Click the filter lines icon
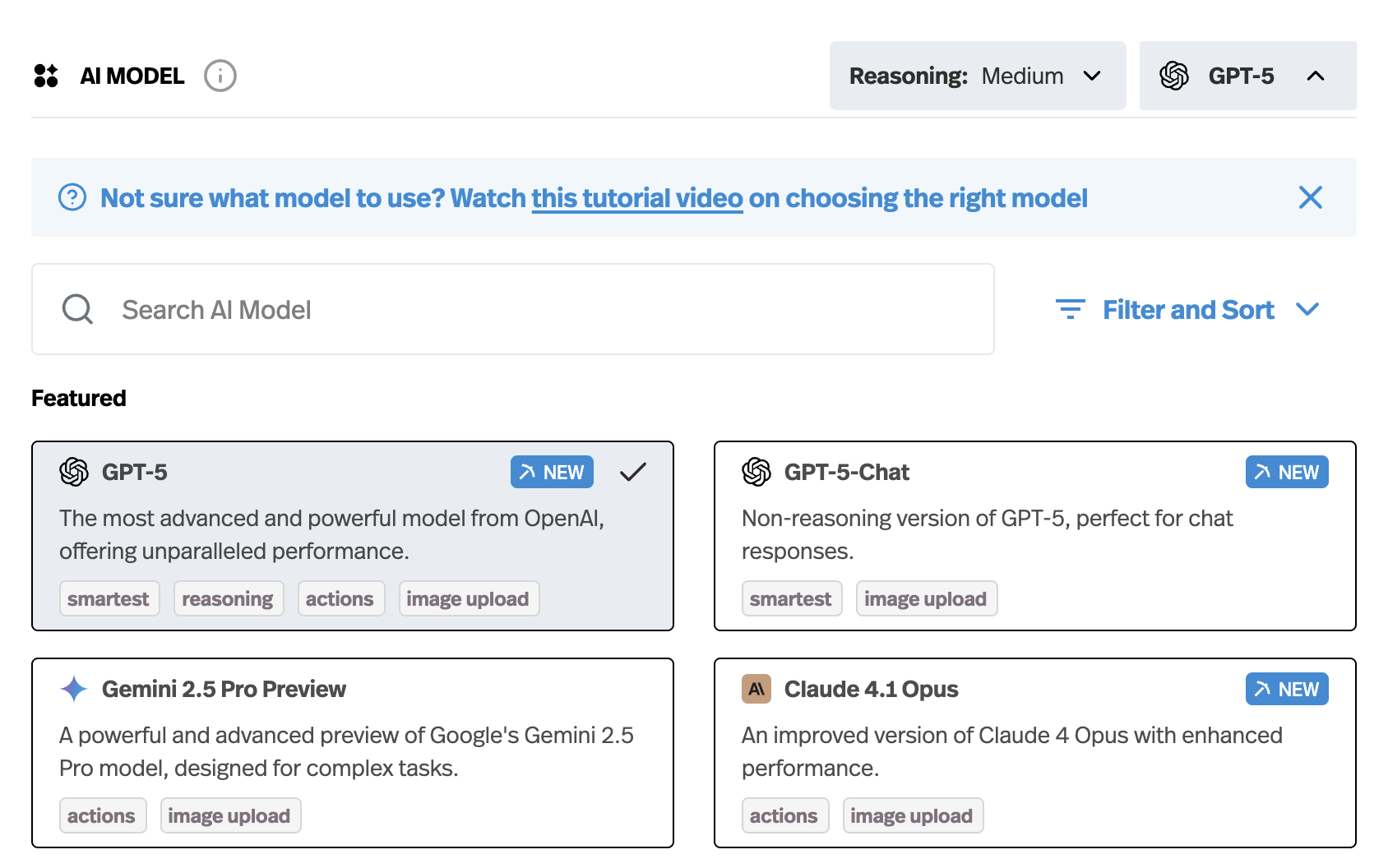This screenshot has height=868, width=1388. tap(1070, 310)
